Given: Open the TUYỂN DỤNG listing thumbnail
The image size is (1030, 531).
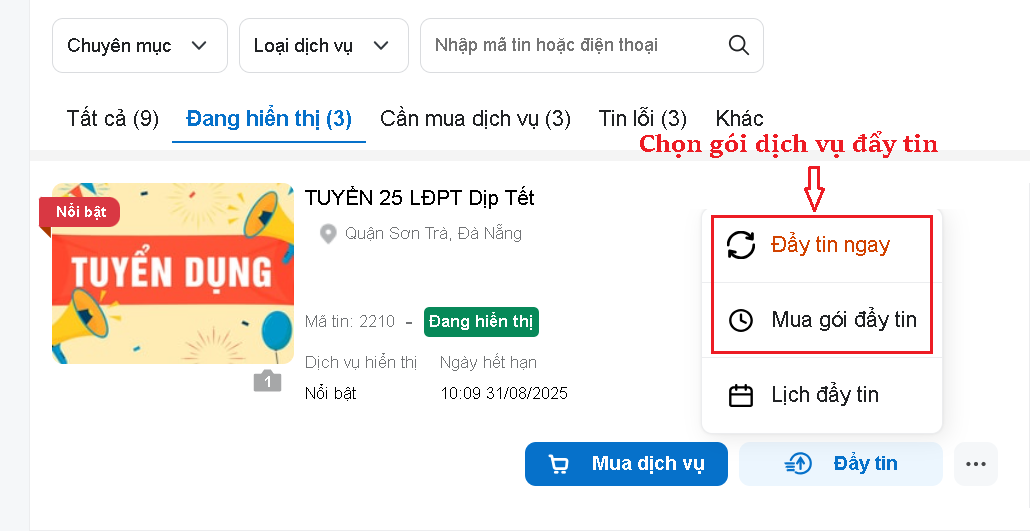Looking at the screenshot, I should [173, 273].
